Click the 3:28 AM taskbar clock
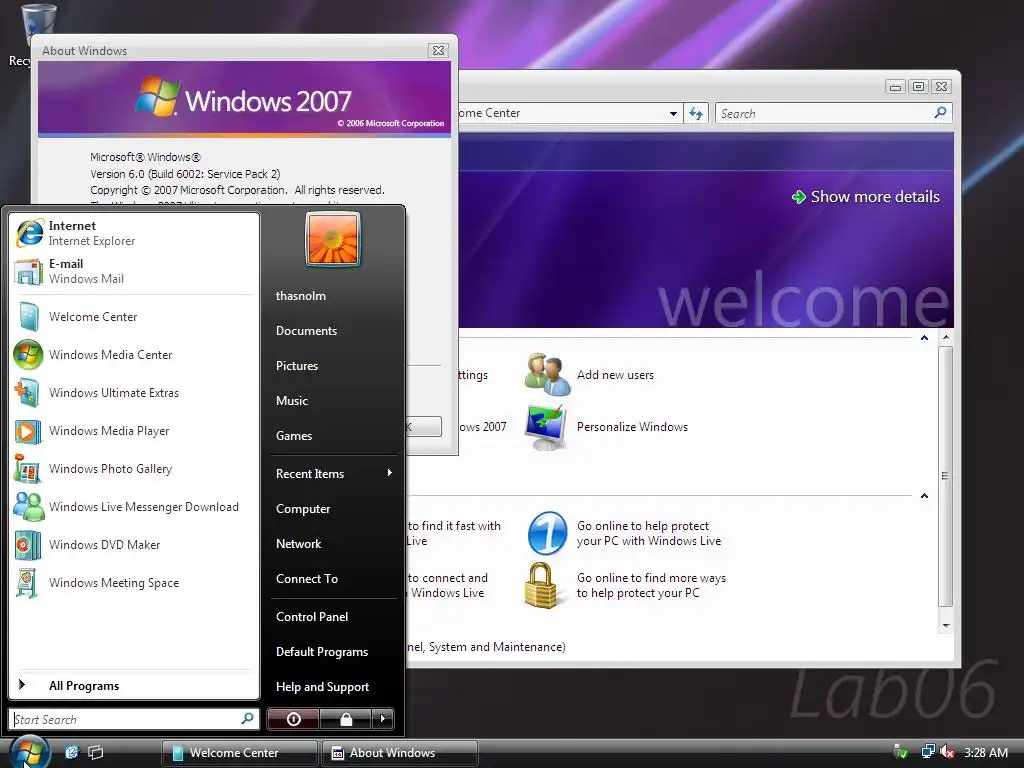The width and height of the screenshot is (1024, 768). tap(985, 753)
